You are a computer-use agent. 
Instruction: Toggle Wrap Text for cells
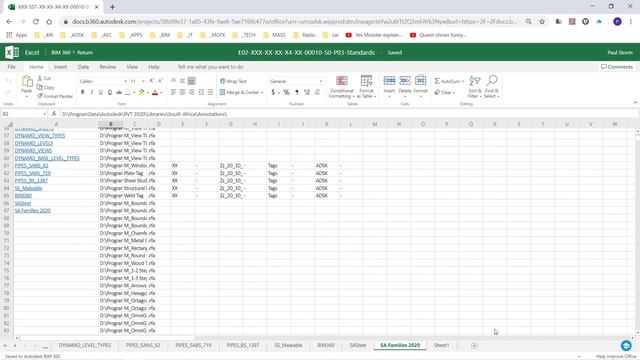pyautogui.click(x=233, y=81)
